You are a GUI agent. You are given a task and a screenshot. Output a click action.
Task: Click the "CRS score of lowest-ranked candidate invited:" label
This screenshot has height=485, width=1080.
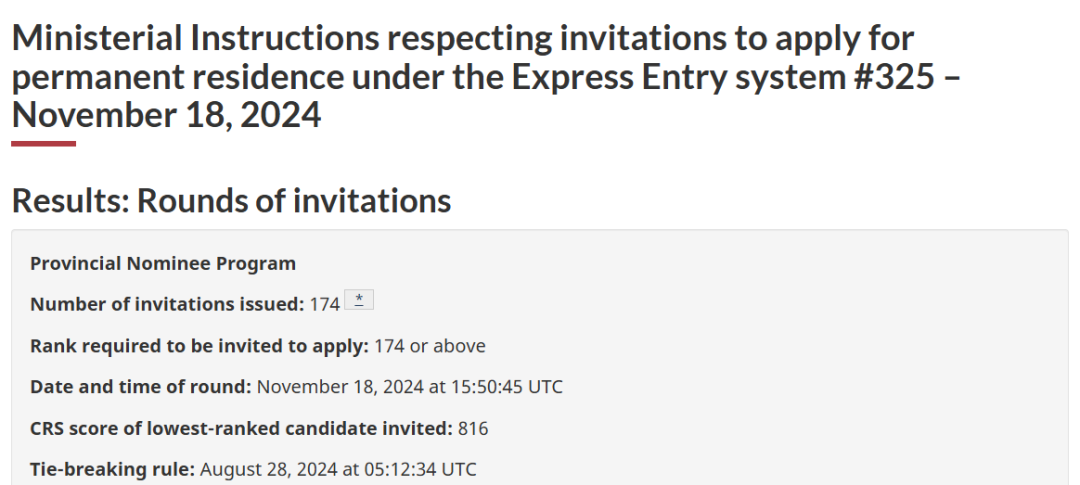(x=241, y=428)
